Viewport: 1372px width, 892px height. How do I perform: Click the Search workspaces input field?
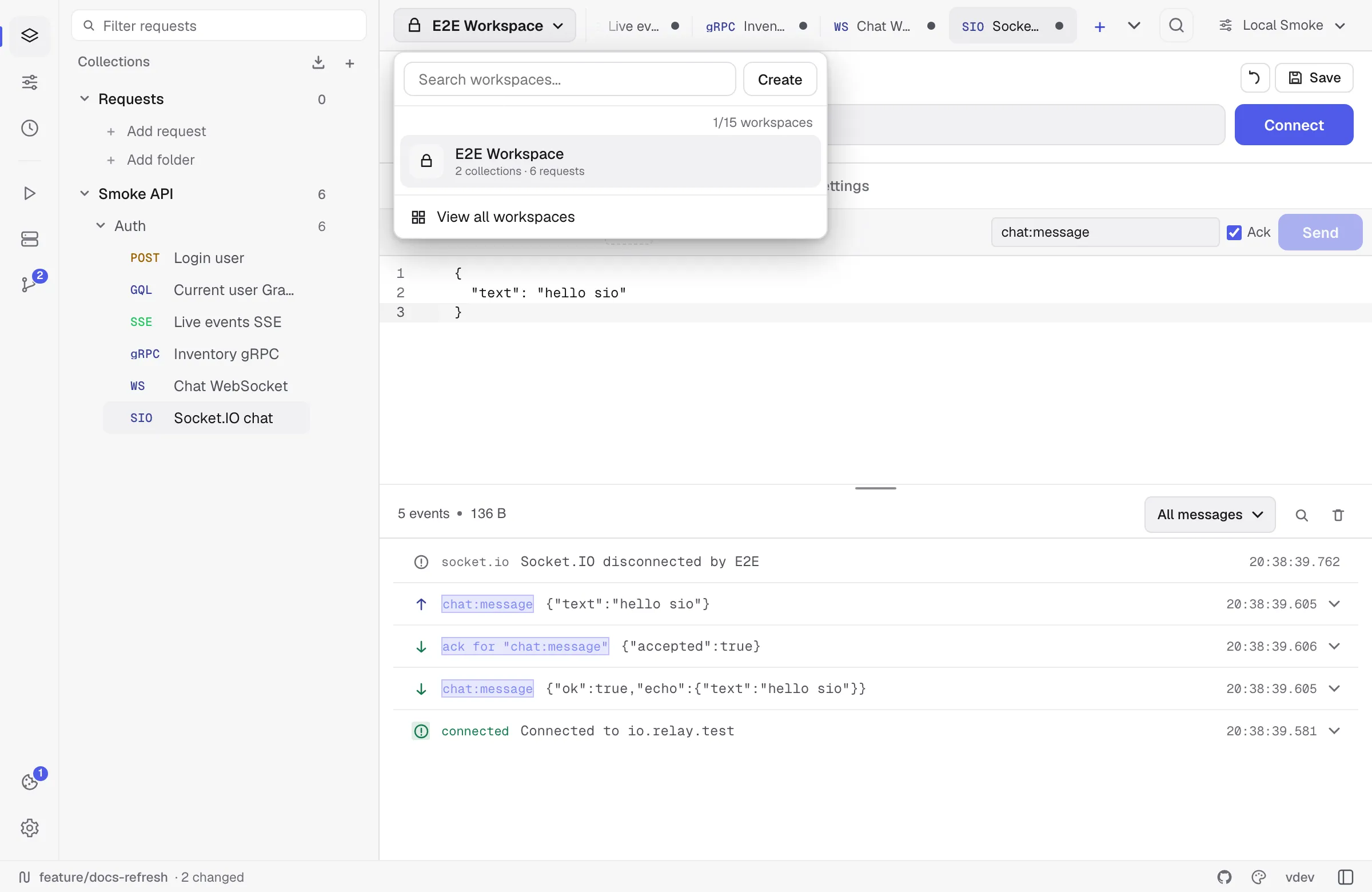(569, 79)
